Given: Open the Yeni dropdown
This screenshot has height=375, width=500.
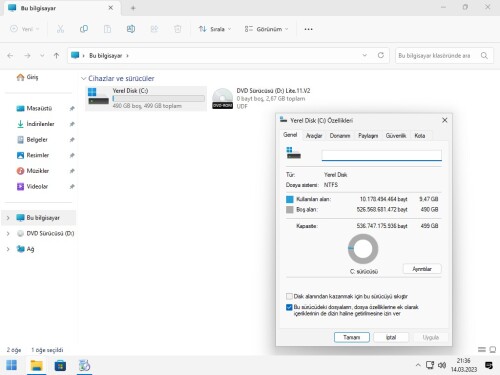Looking at the screenshot, I should coord(25,29).
